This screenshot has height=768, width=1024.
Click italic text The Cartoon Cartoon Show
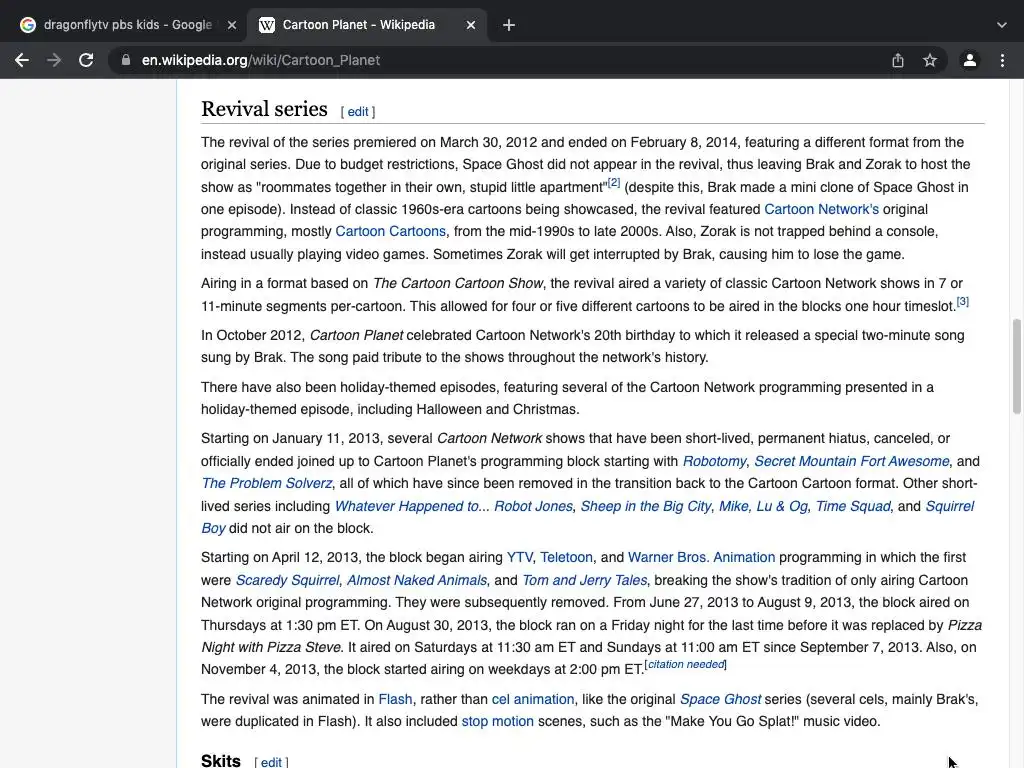coord(458,283)
